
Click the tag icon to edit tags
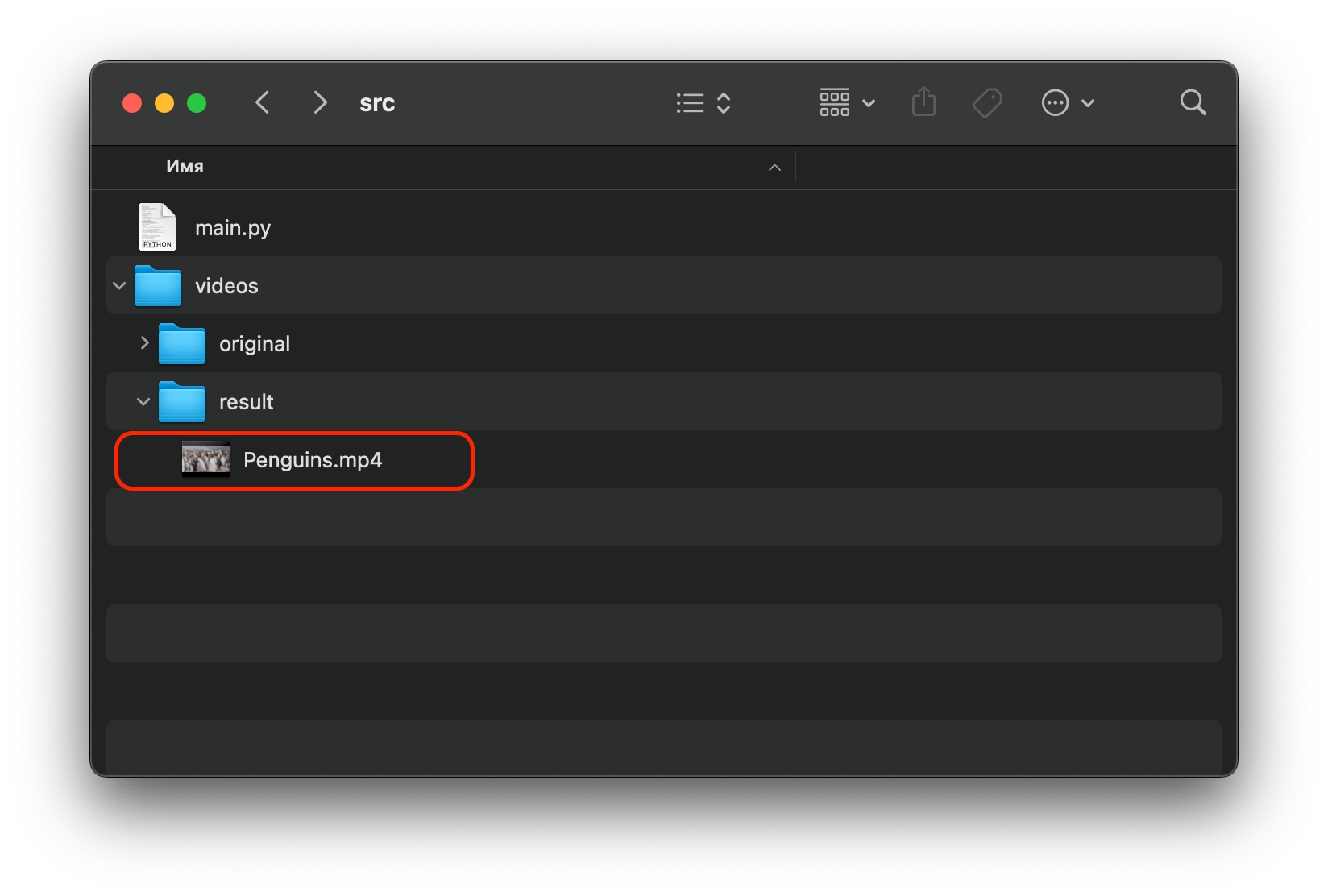[x=986, y=103]
